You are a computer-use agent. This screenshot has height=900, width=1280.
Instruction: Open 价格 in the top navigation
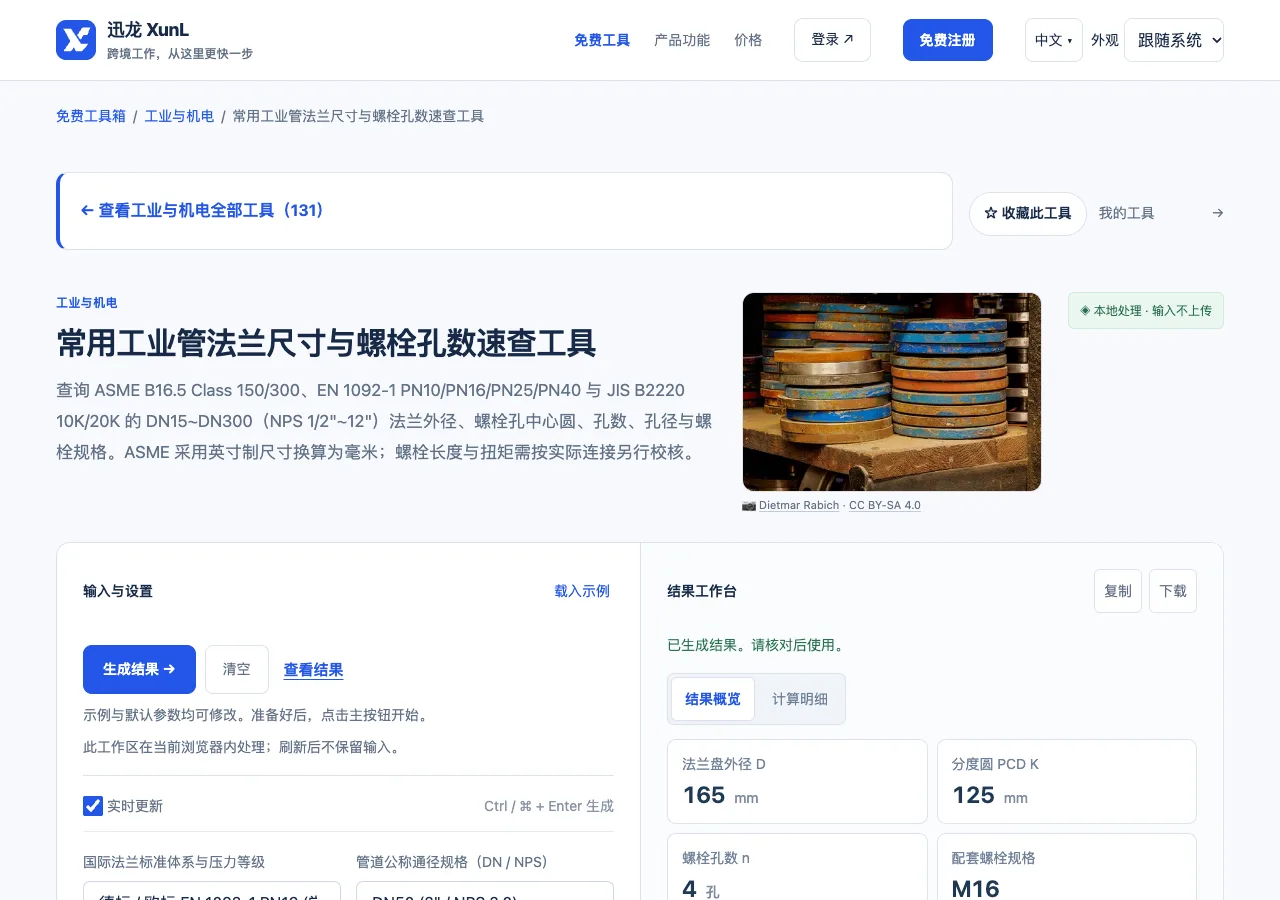coord(748,40)
